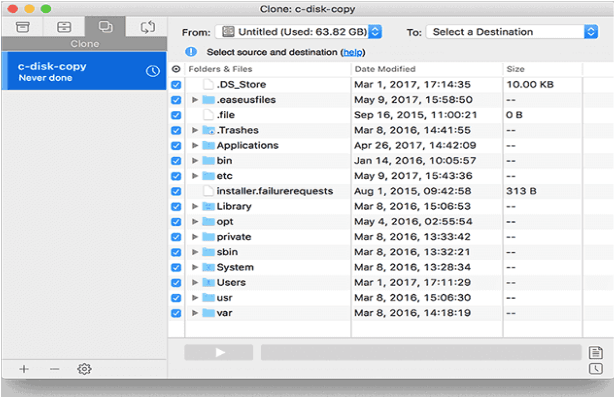Open settings gear in sidebar footer

point(84,369)
